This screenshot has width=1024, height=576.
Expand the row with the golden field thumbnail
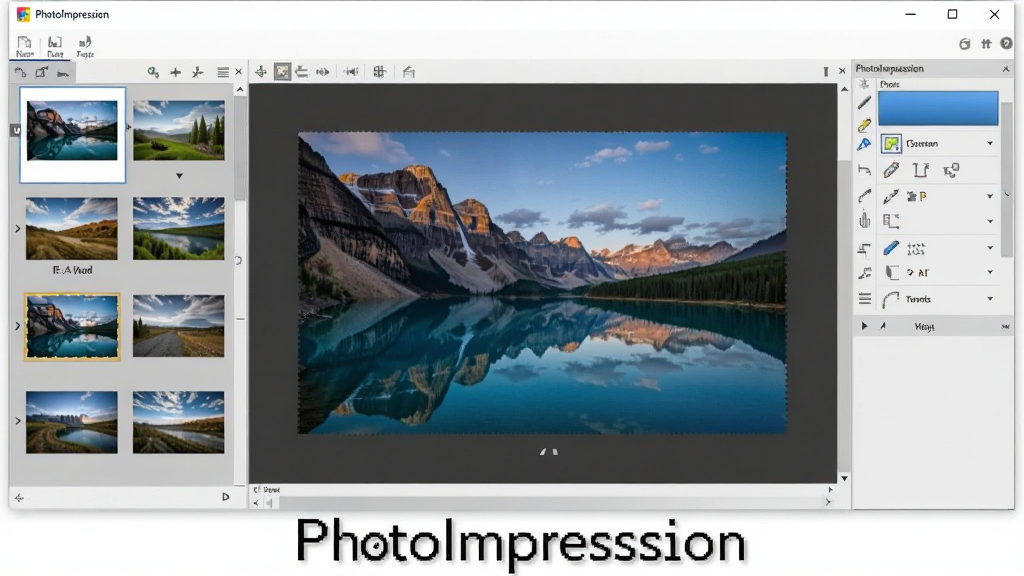click(x=18, y=229)
